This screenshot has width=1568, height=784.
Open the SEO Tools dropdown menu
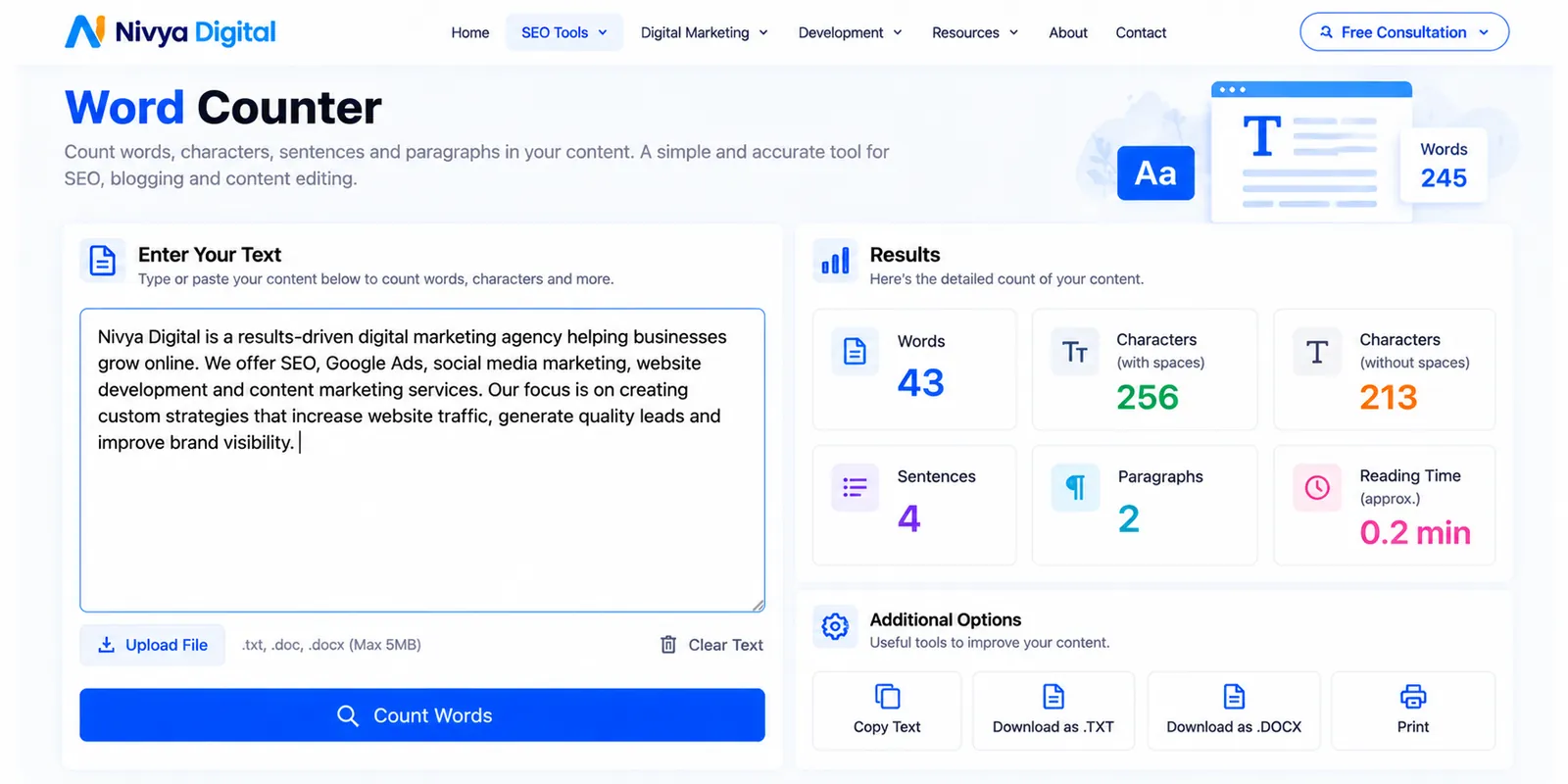pyautogui.click(x=564, y=32)
